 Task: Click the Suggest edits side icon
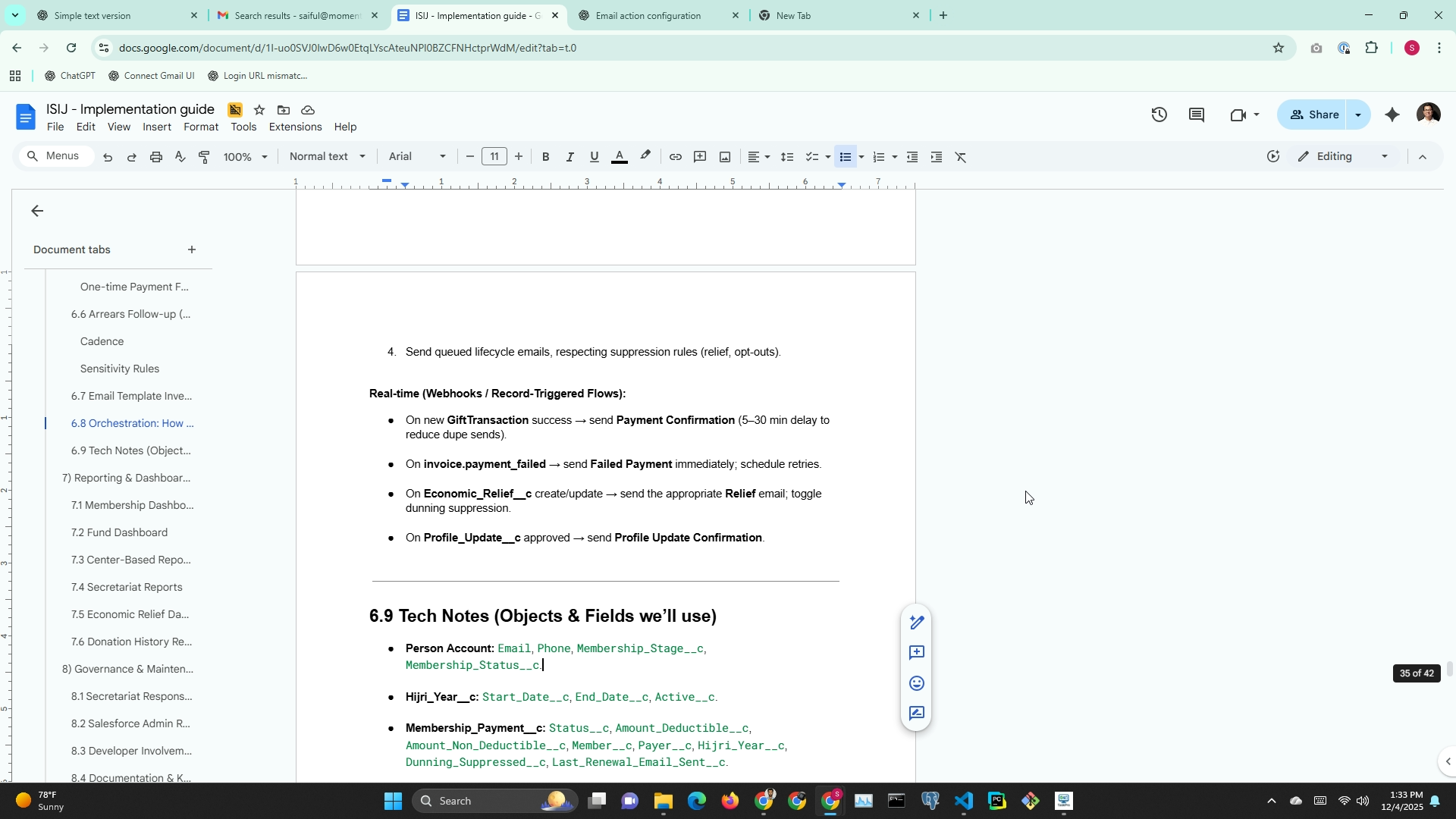click(x=916, y=714)
